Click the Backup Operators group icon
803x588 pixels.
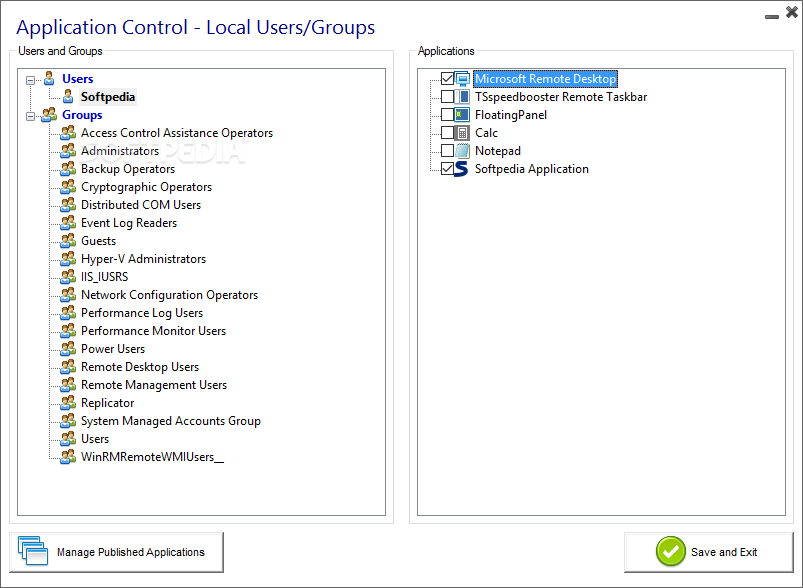[68, 169]
